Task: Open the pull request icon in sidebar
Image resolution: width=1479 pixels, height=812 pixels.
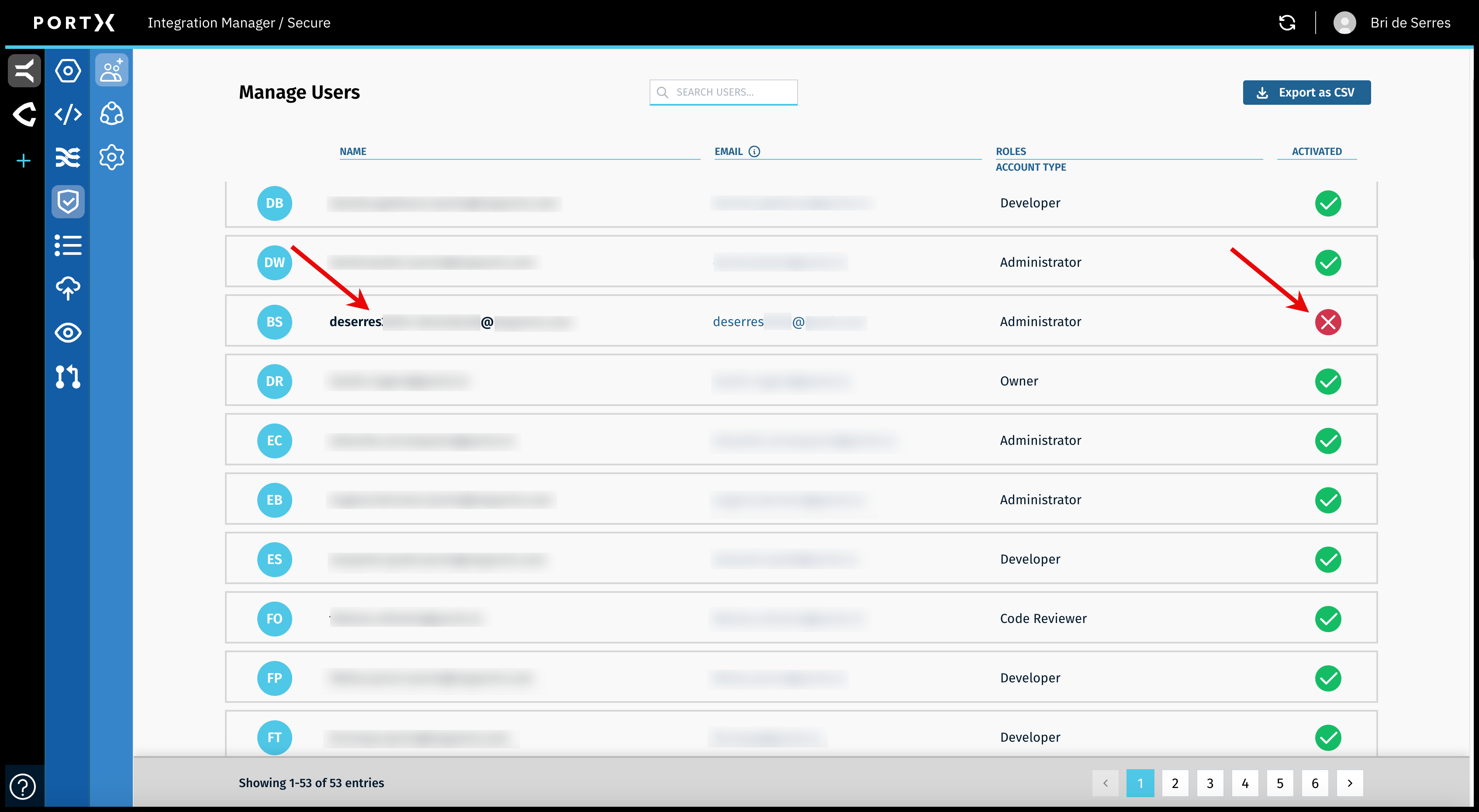Action: click(68, 376)
